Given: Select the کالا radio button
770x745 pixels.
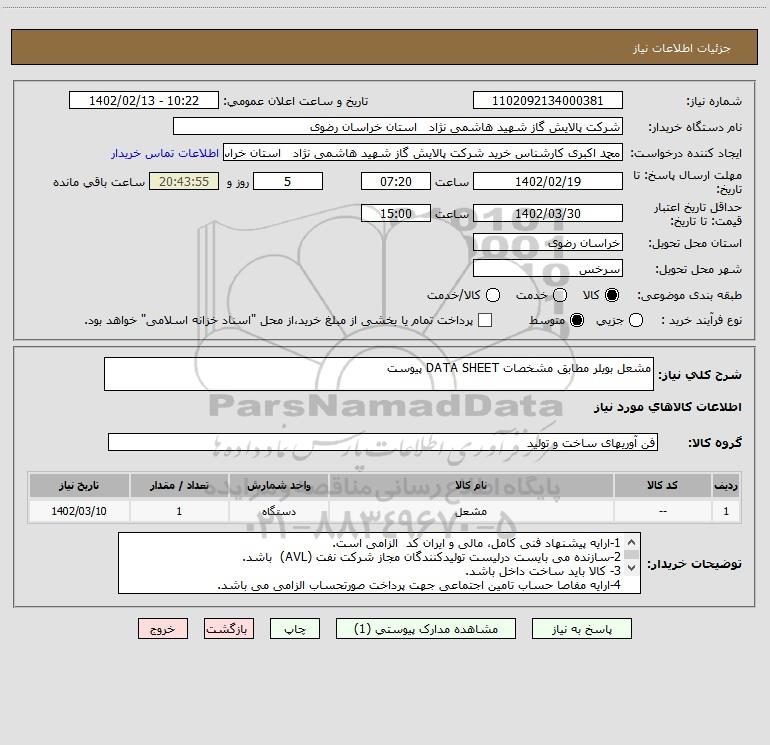Looking at the screenshot, I should coord(612,295).
